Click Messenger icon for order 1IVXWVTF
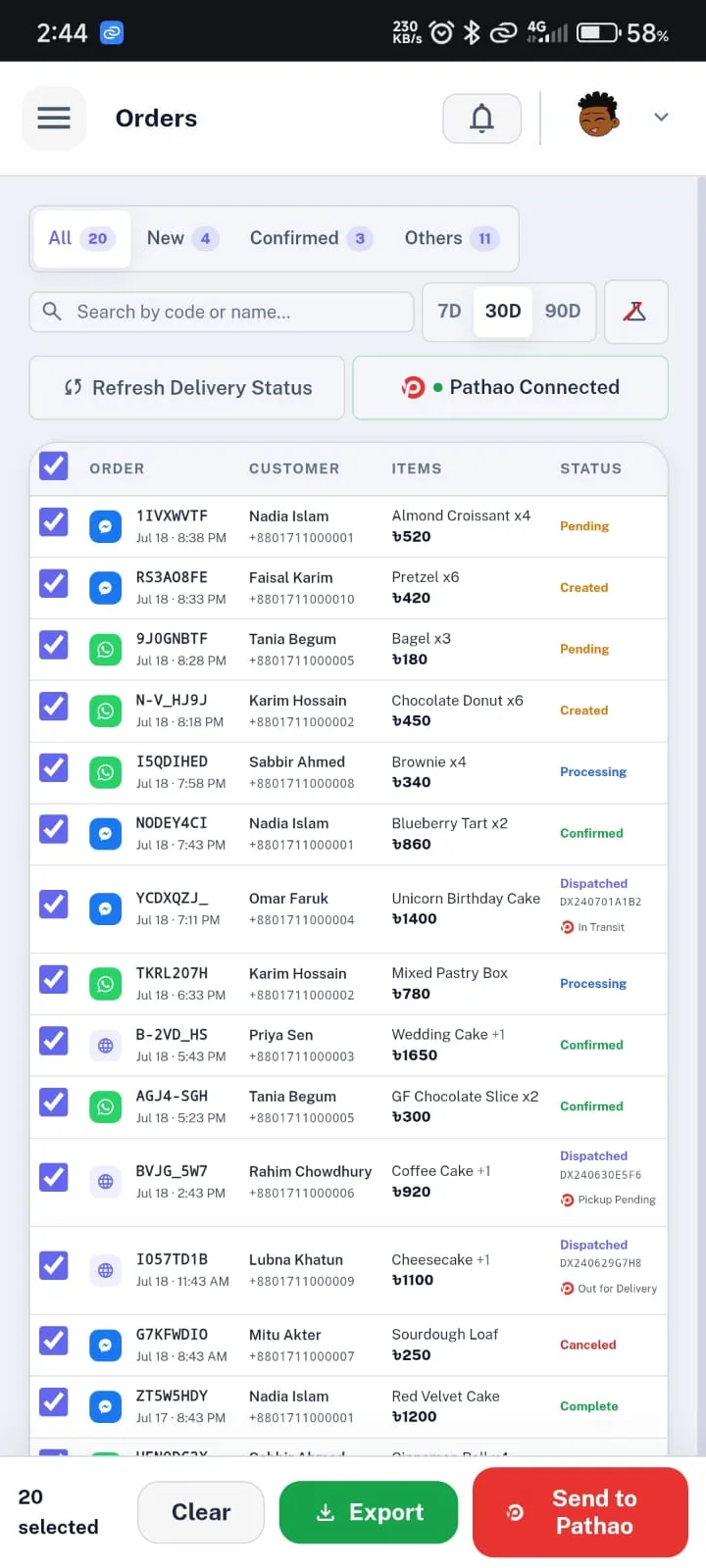The image size is (706, 1568). [105, 527]
